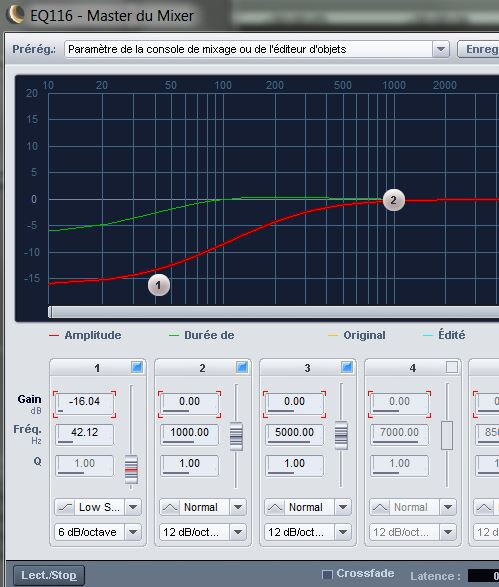Viewport: 499px width, 587px height.
Task: Open band 3 filter type dropdown arrow
Action: (x=343, y=507)
